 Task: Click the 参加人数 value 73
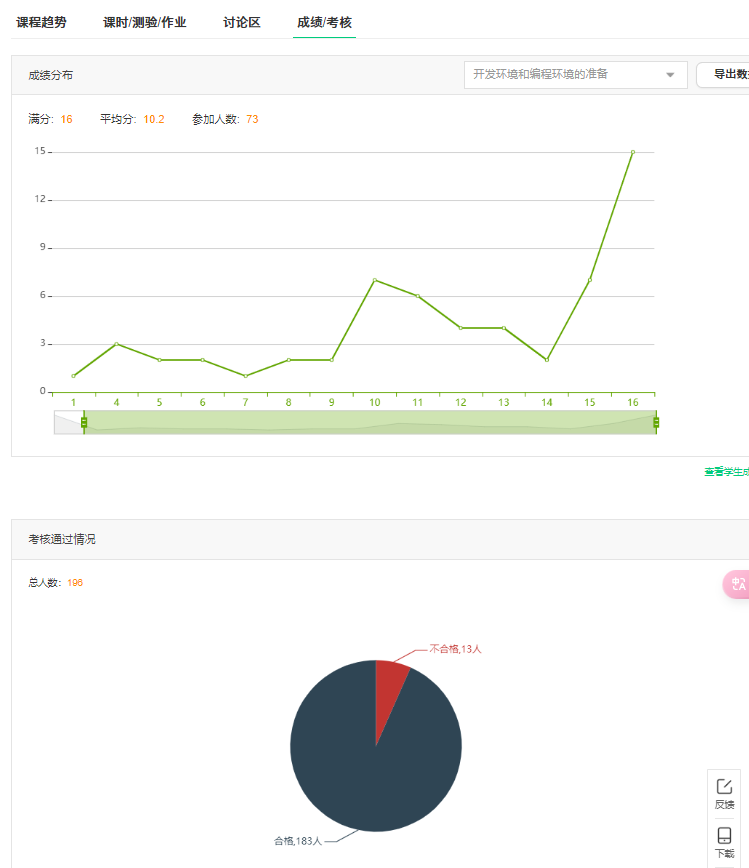tap(252, 120)
